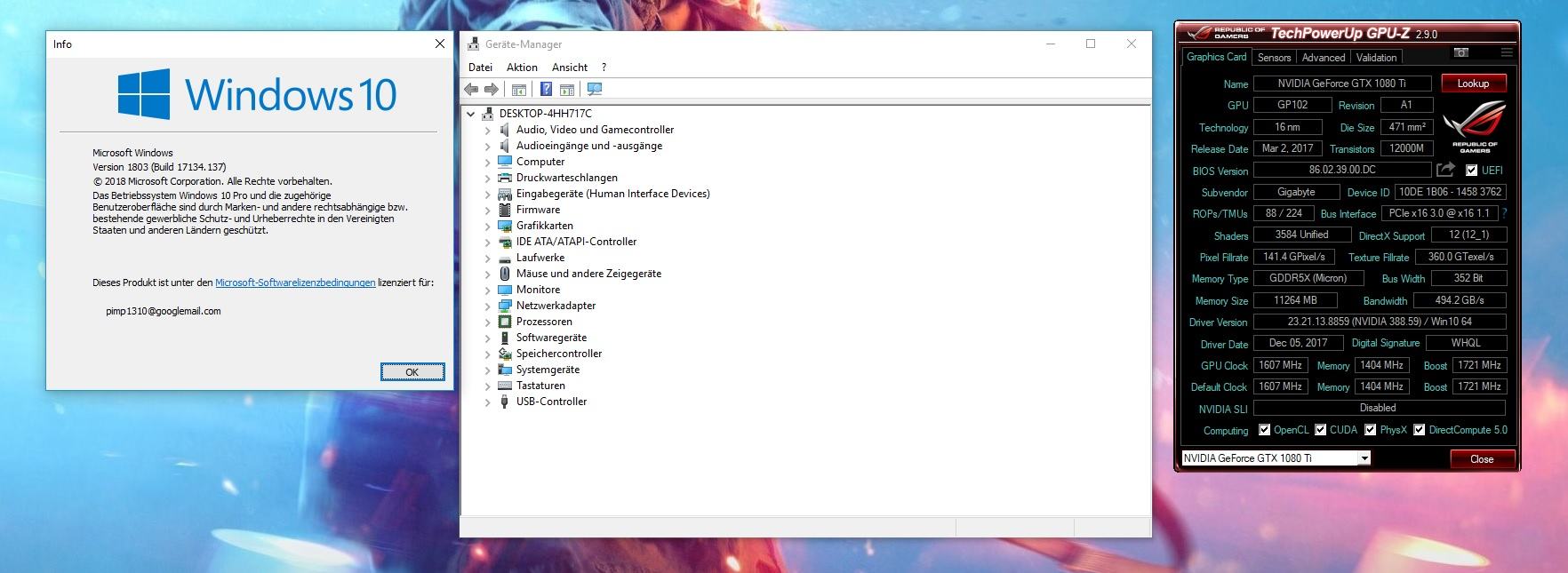Switch to the Advanced tab in GPU-Z
The image size is (1568, 573).
pos(1324,58)
